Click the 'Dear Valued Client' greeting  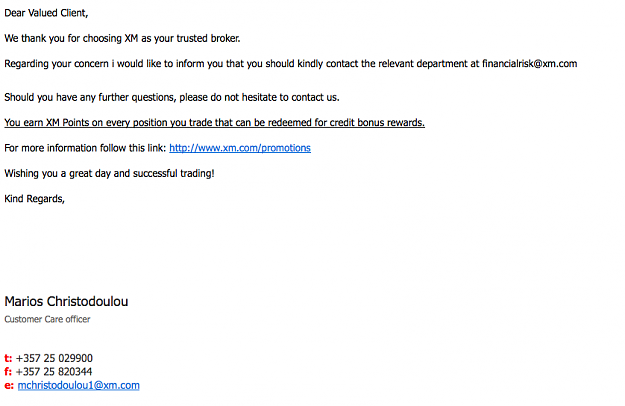(46, 13)
